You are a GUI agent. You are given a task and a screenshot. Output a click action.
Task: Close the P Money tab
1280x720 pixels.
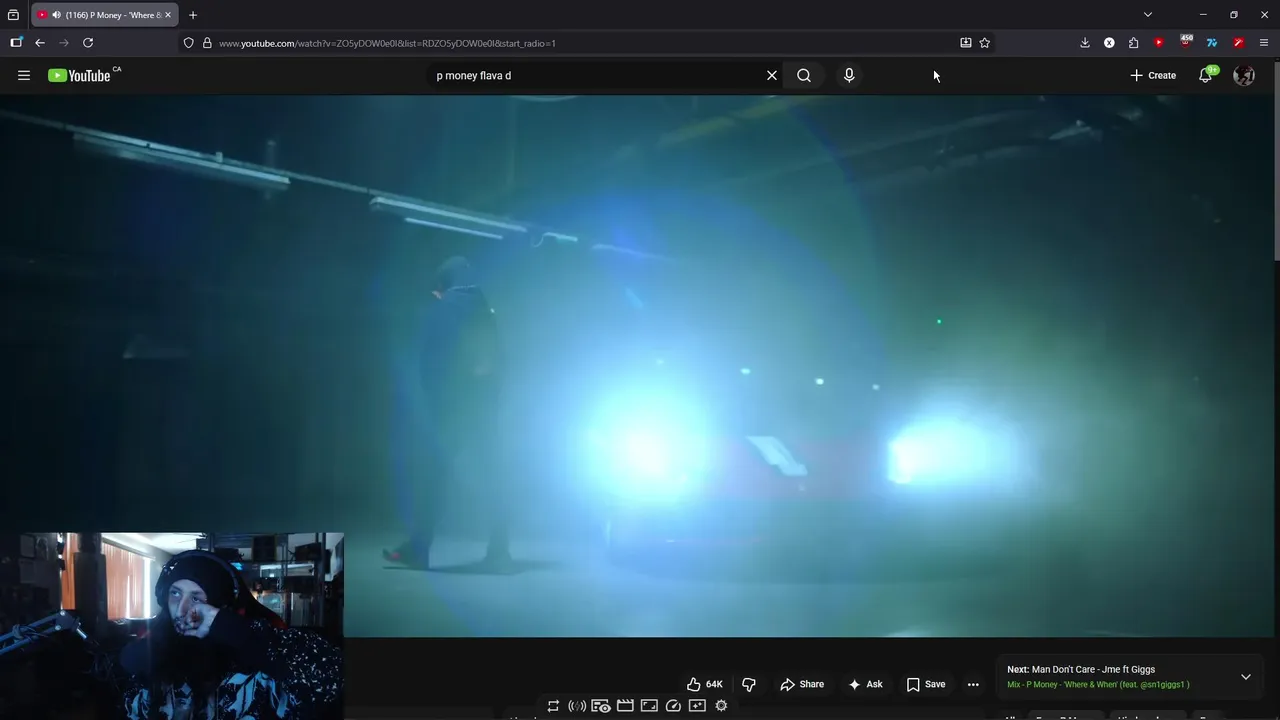click(168, 15)
